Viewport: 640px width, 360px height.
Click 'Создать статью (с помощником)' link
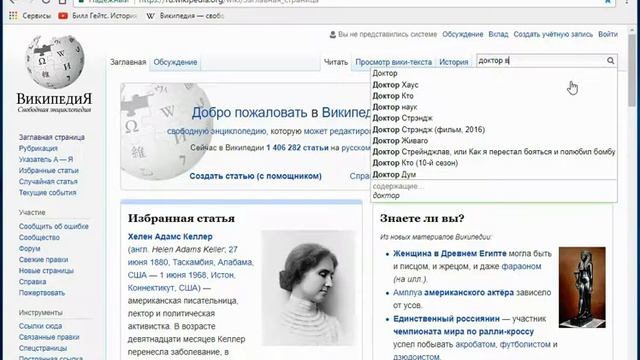256,176
